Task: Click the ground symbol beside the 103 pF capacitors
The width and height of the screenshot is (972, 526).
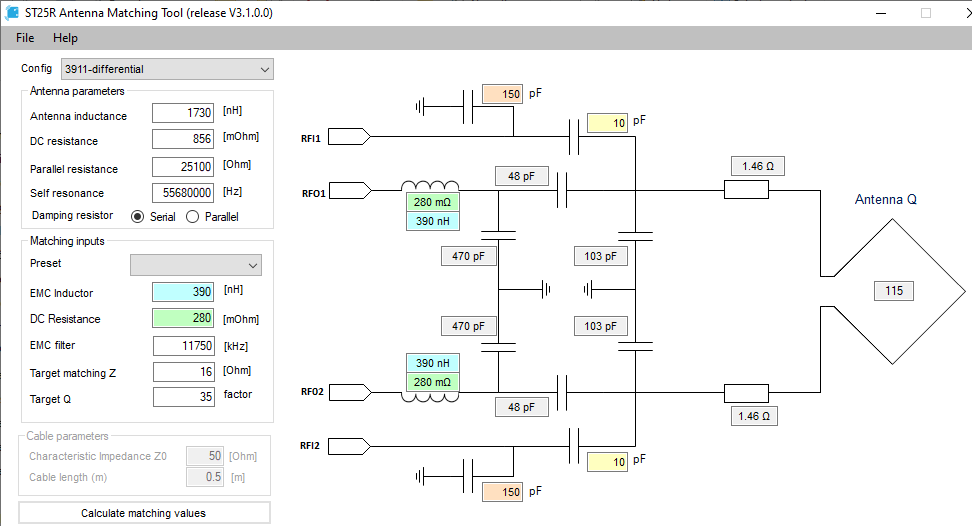Action: (x=588, y=289)
